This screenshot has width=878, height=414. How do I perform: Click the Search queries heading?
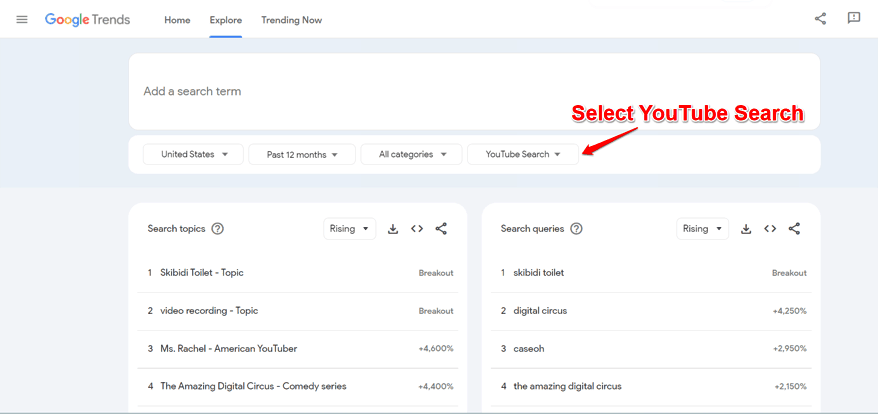532,229
